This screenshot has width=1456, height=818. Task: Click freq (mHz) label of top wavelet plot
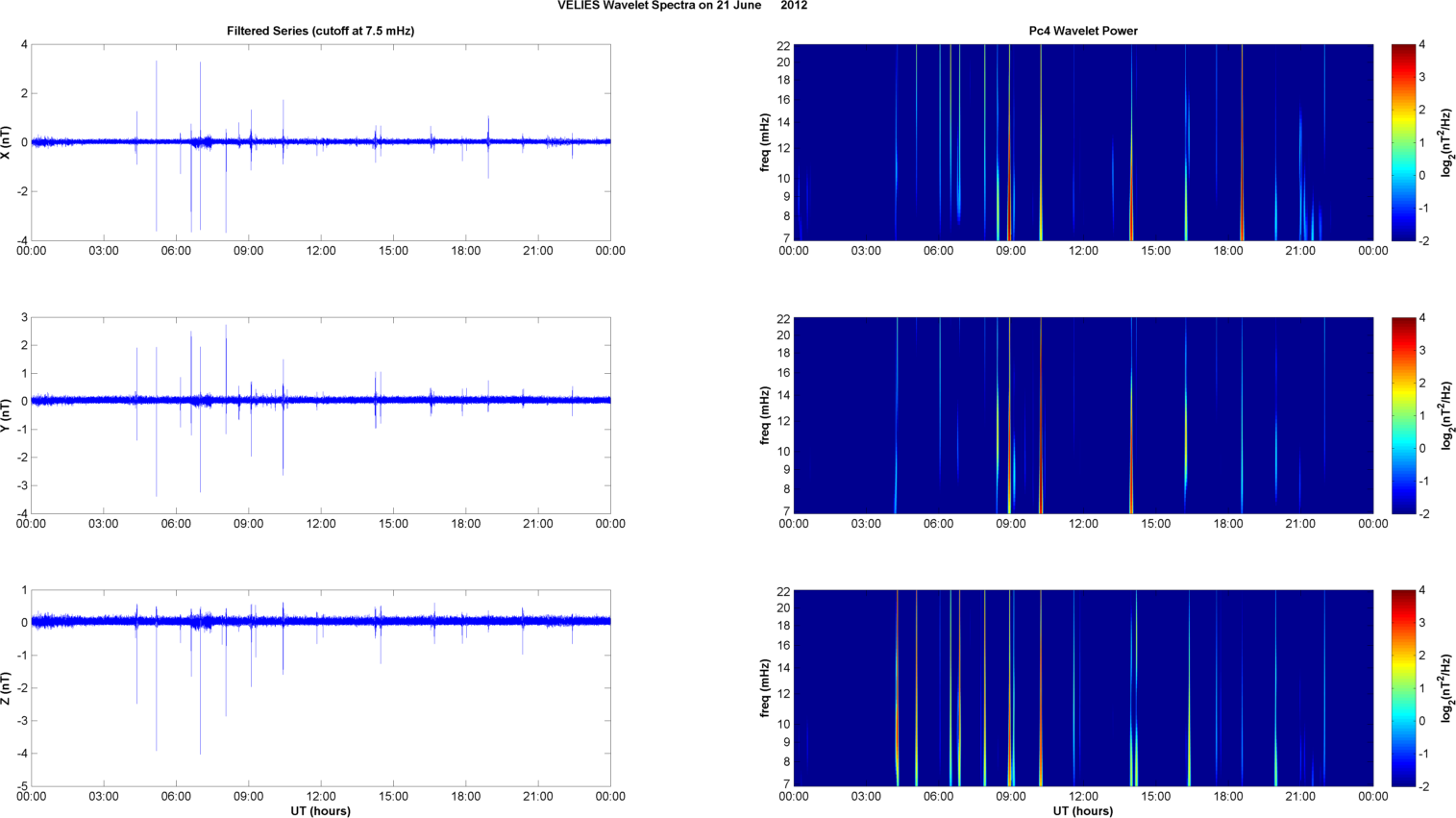(x=765, y=142)
